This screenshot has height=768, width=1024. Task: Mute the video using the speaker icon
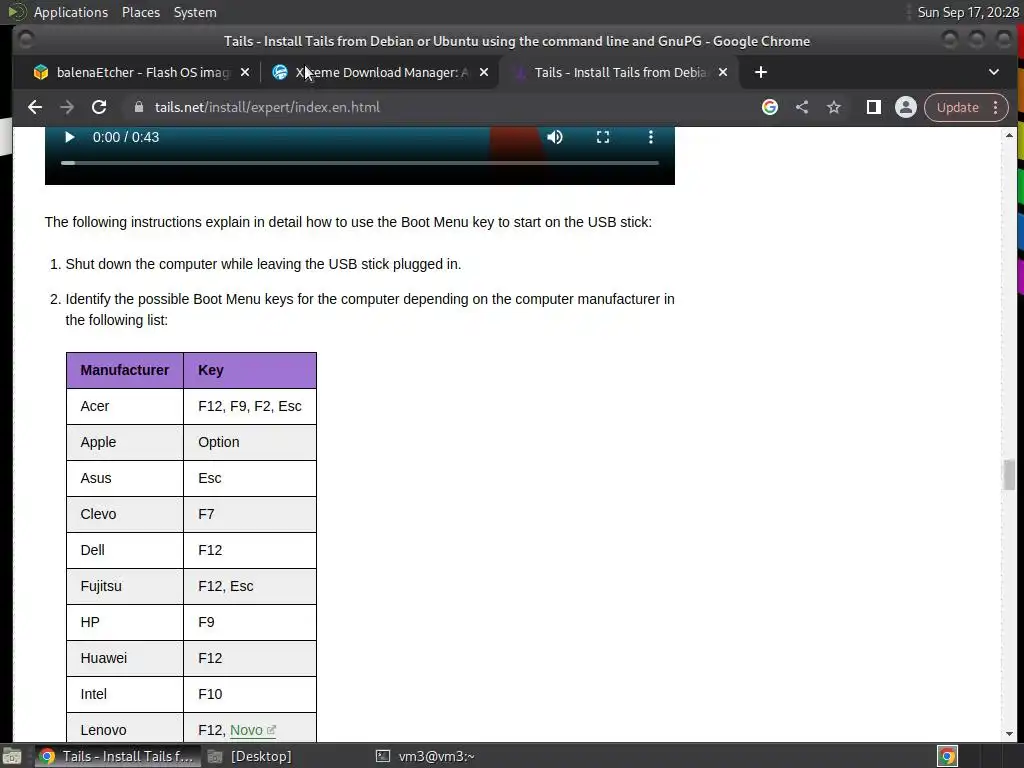click(554, 137)
